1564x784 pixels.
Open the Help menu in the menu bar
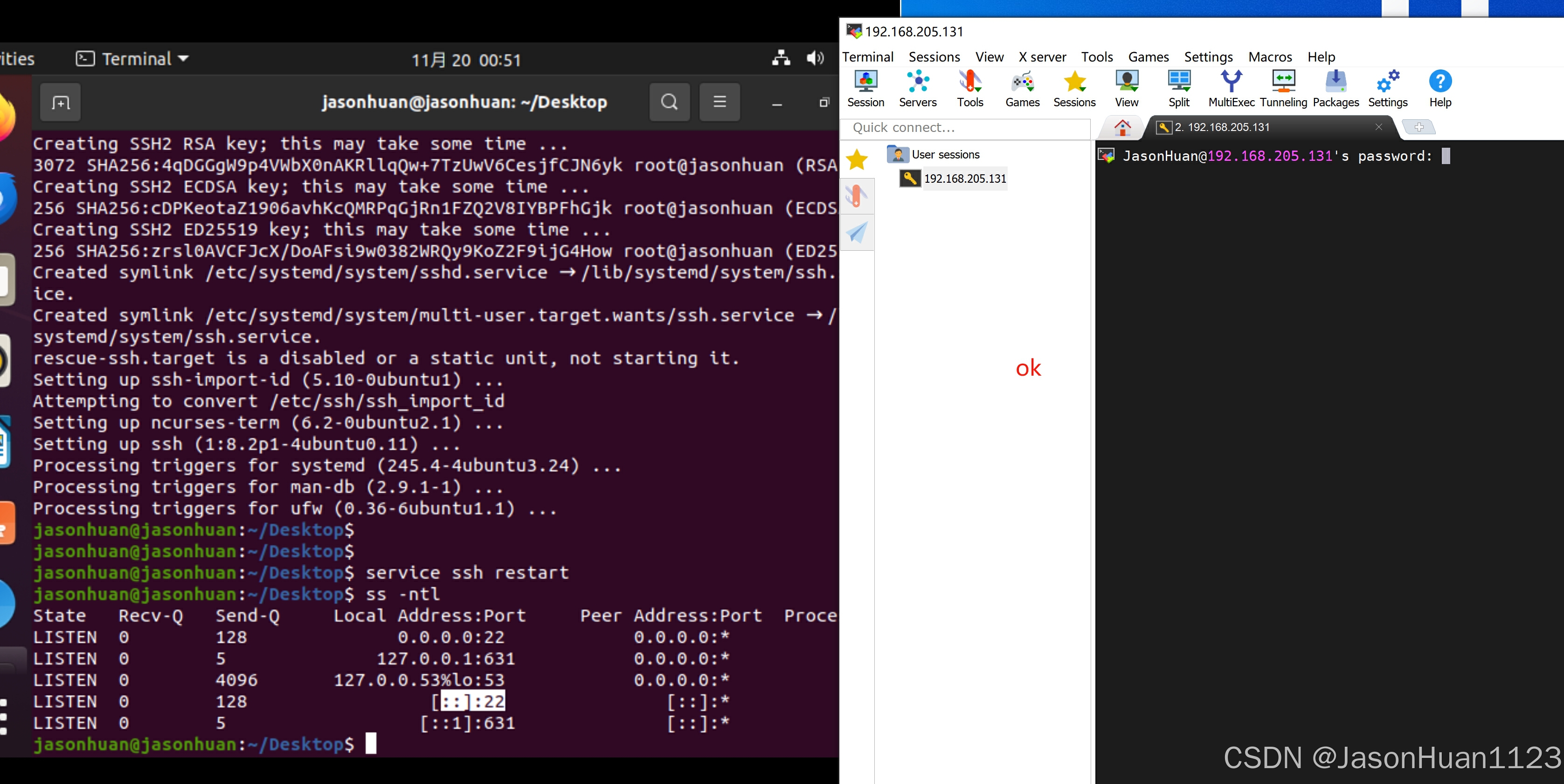1321,57
